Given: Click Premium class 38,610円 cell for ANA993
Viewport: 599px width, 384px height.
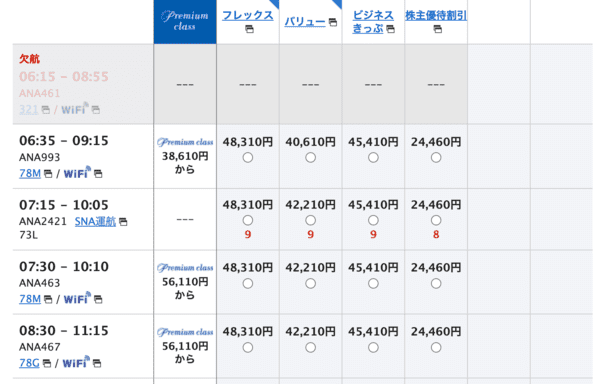Looking at the screenshot, I should coord(185,156).
